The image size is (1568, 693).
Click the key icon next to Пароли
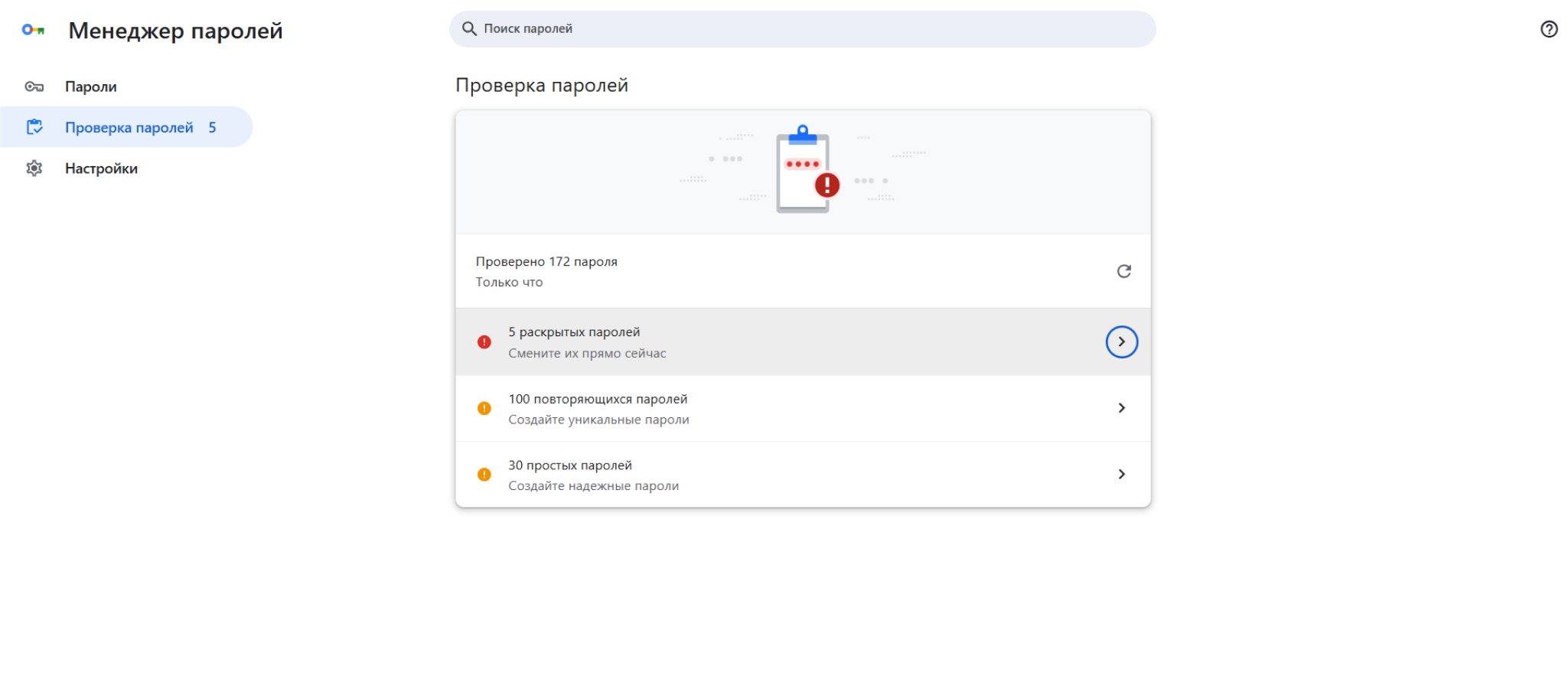point(34,87)
